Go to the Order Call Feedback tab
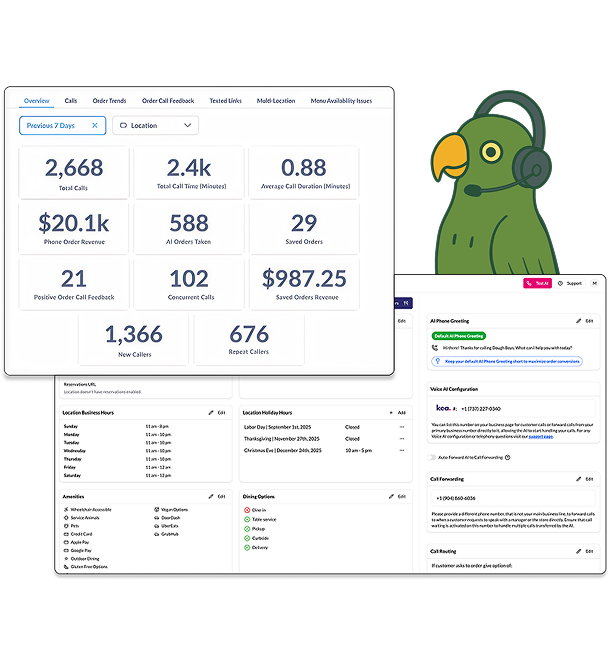610x645 pixels. (168, 101)
